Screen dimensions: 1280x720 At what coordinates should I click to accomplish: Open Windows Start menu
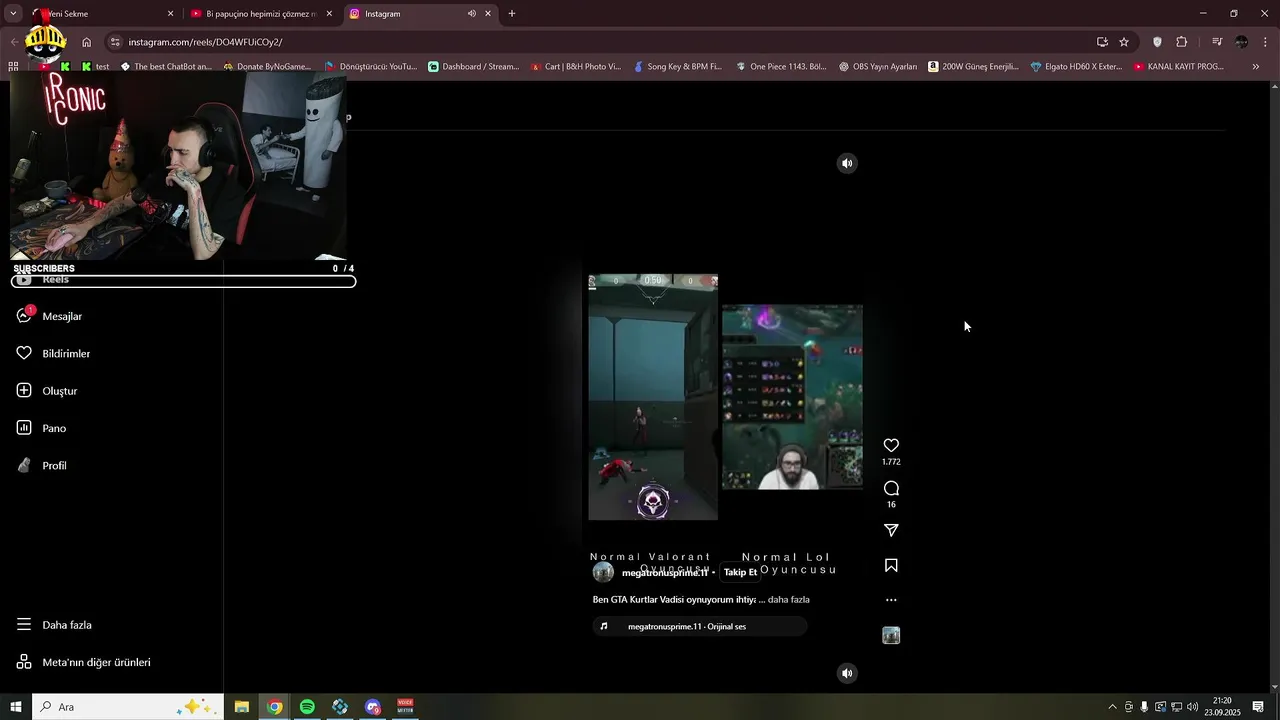pyautogui.click(x=15, y=707)
